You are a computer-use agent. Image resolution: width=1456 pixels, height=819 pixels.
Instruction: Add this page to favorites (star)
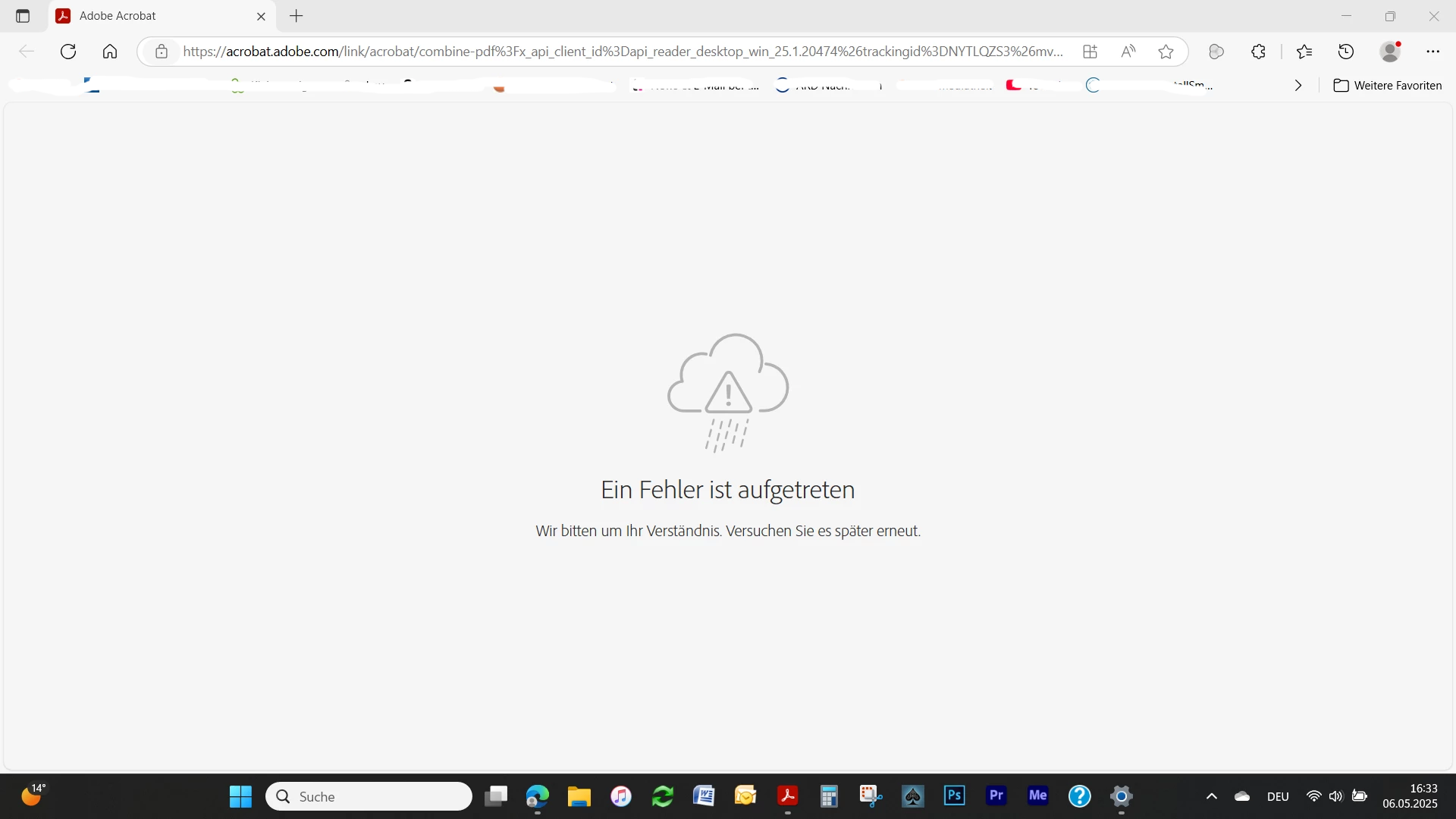[1166, 52]
